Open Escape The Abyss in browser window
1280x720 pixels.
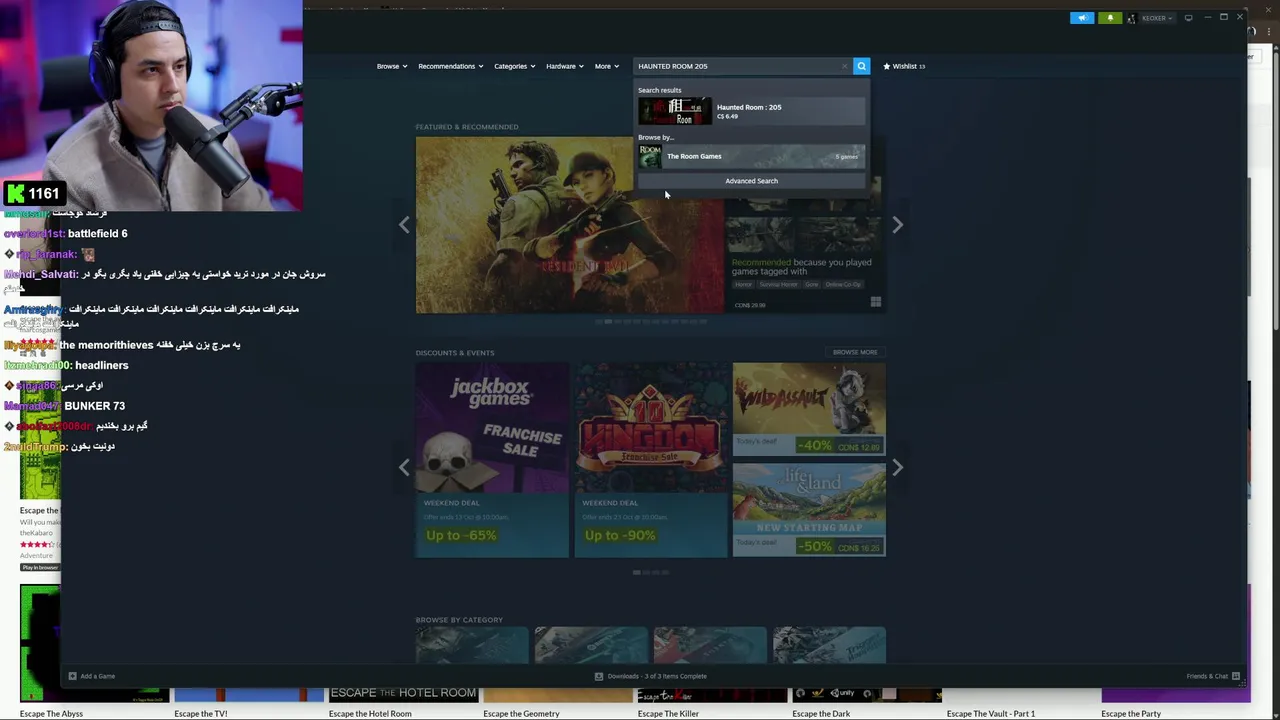[51, 713]
